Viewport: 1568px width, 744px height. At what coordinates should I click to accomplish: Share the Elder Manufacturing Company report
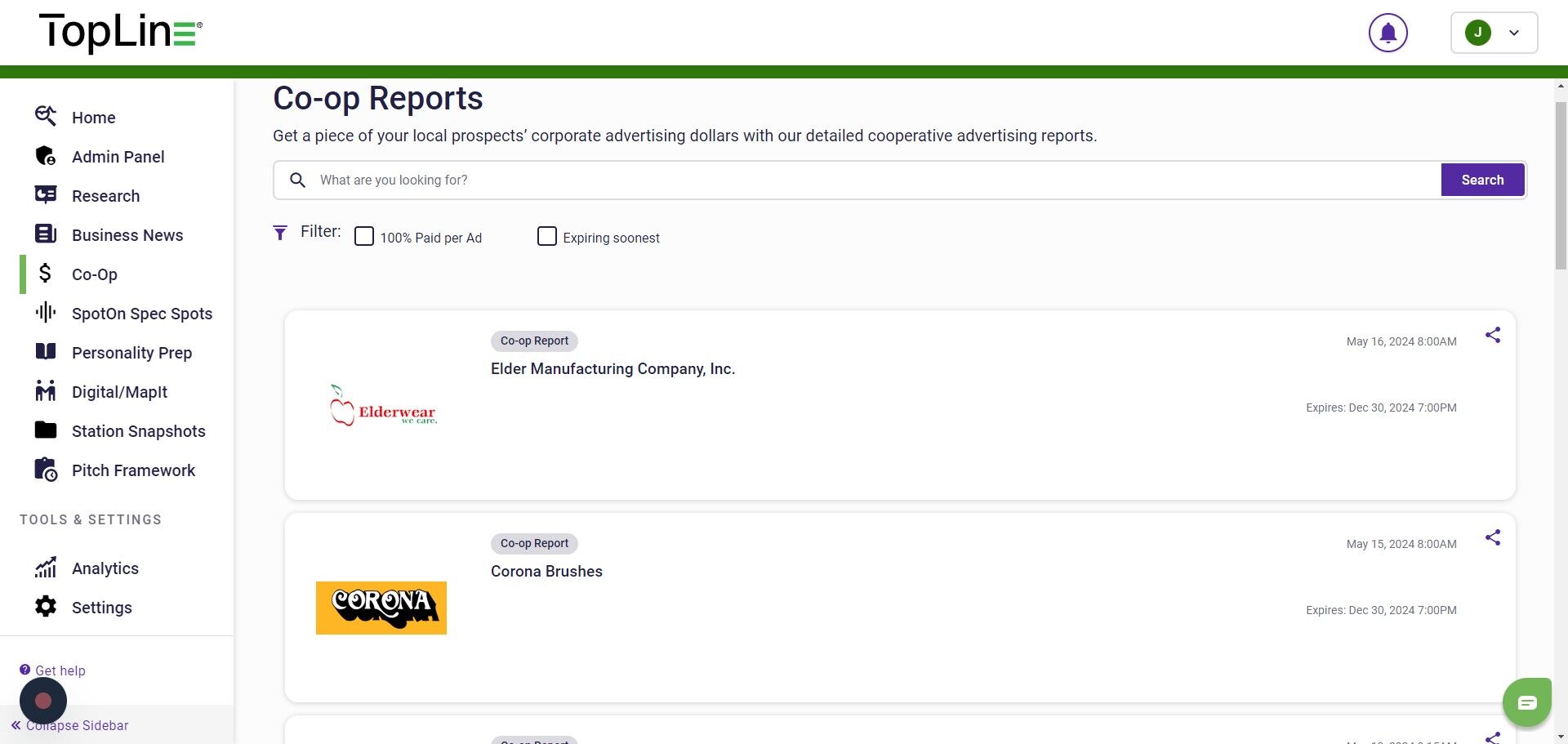click(1492, 336)
